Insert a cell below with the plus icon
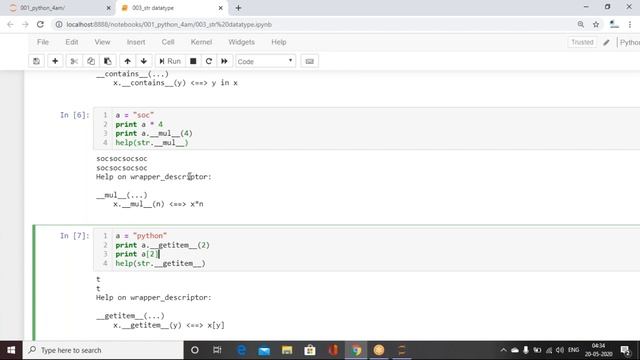This screenshot has height=360, width=640. [55, 61]
